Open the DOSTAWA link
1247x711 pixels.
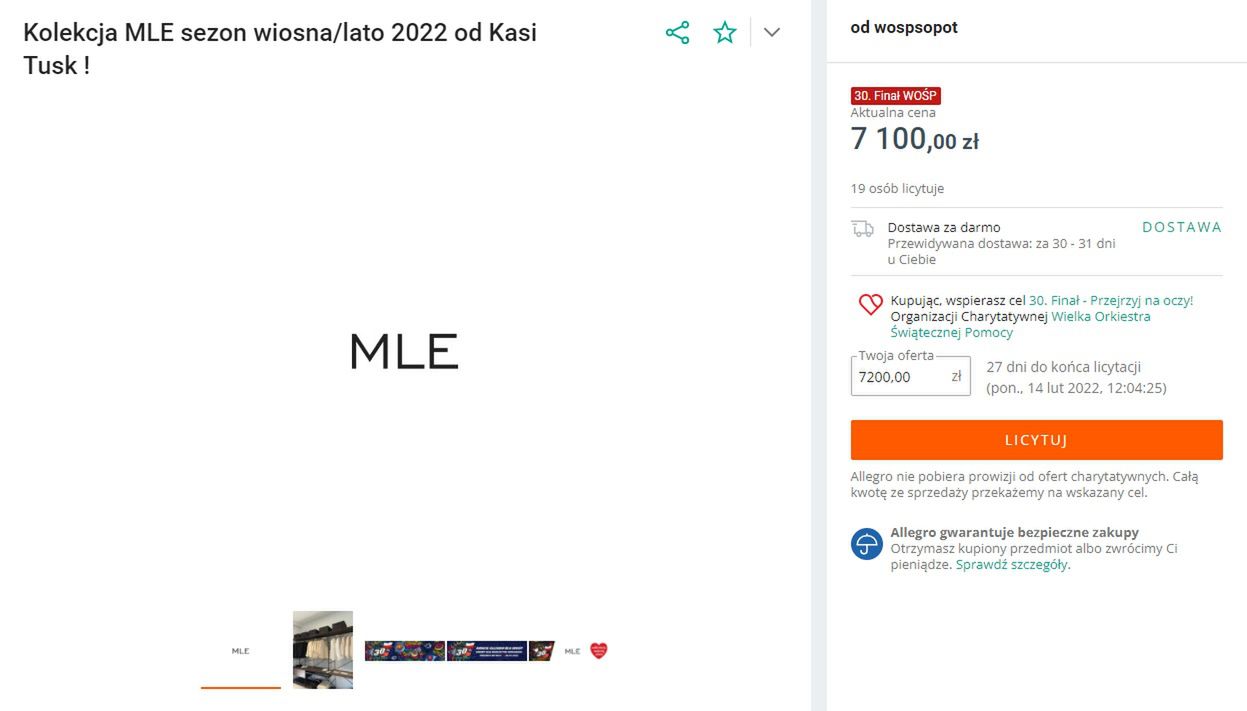pos(1181,227)
